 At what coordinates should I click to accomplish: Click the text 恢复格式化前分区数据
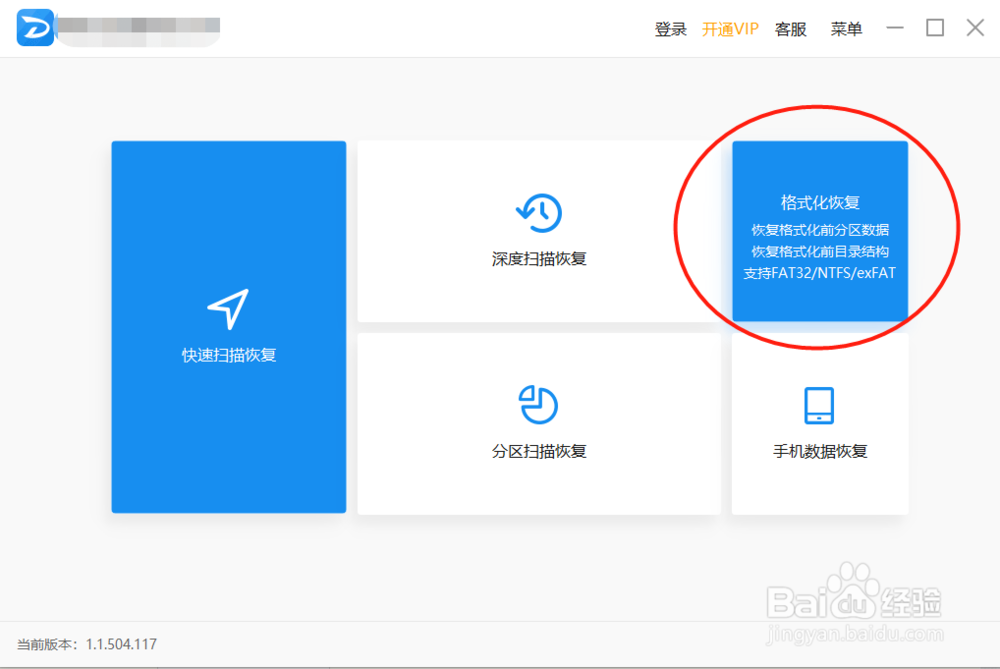point(820,230)
